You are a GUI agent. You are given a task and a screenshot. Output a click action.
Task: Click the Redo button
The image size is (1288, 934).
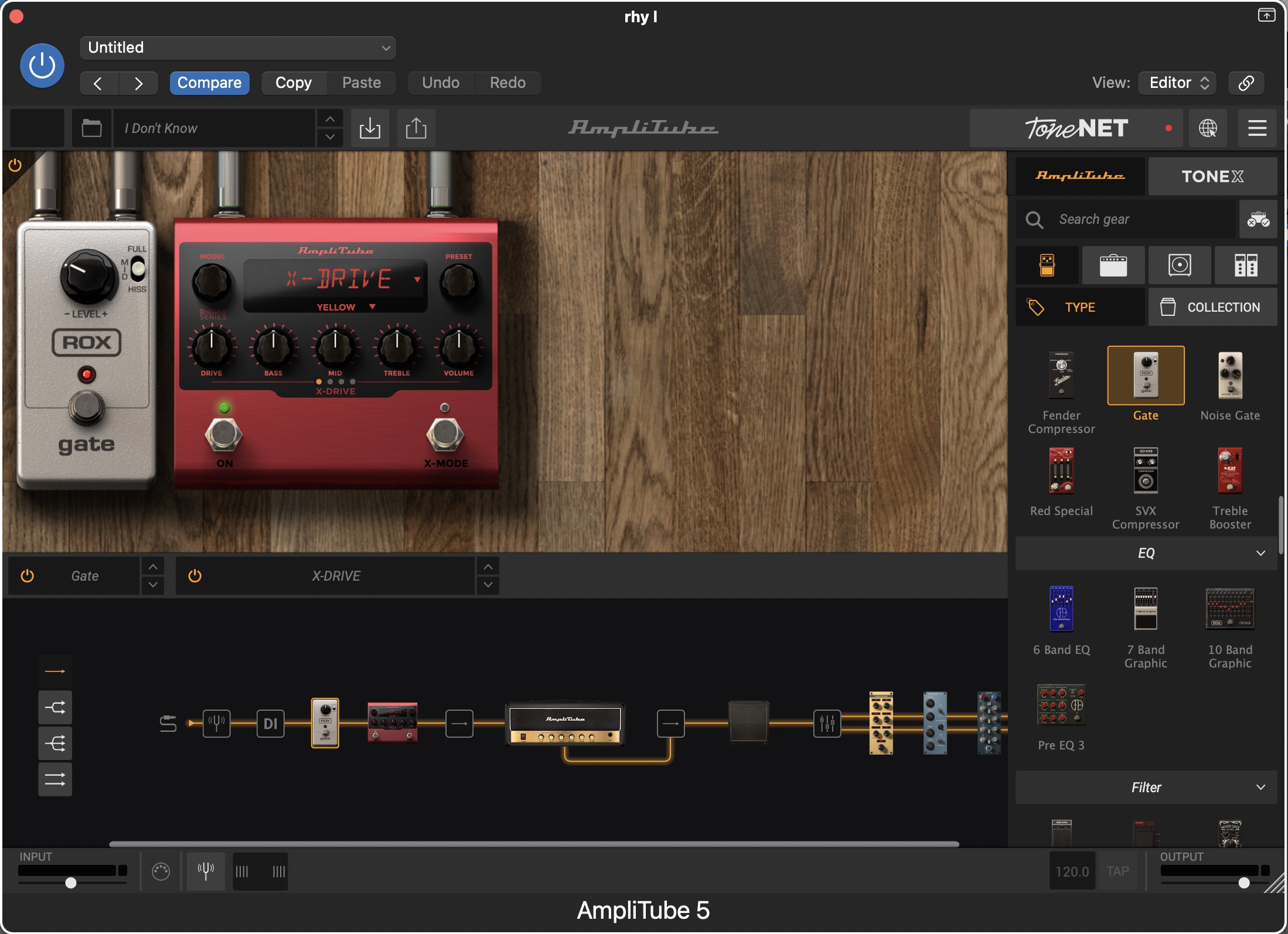point(507,83)
